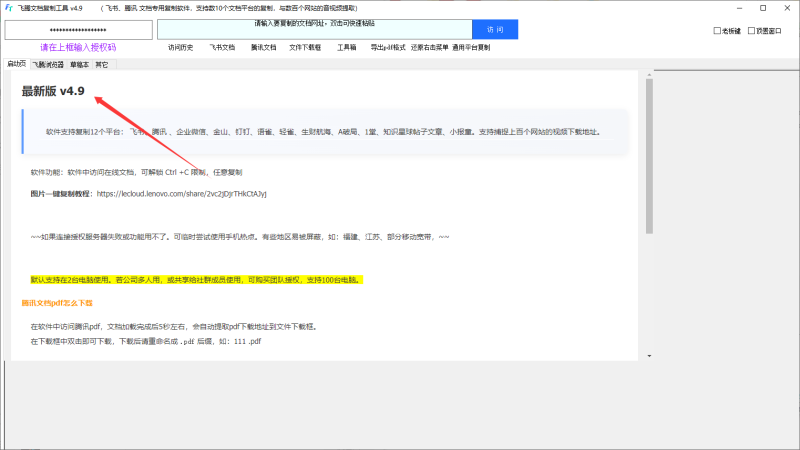Switch to the 飞腾浏览器 tab

(x=48, y=64)
